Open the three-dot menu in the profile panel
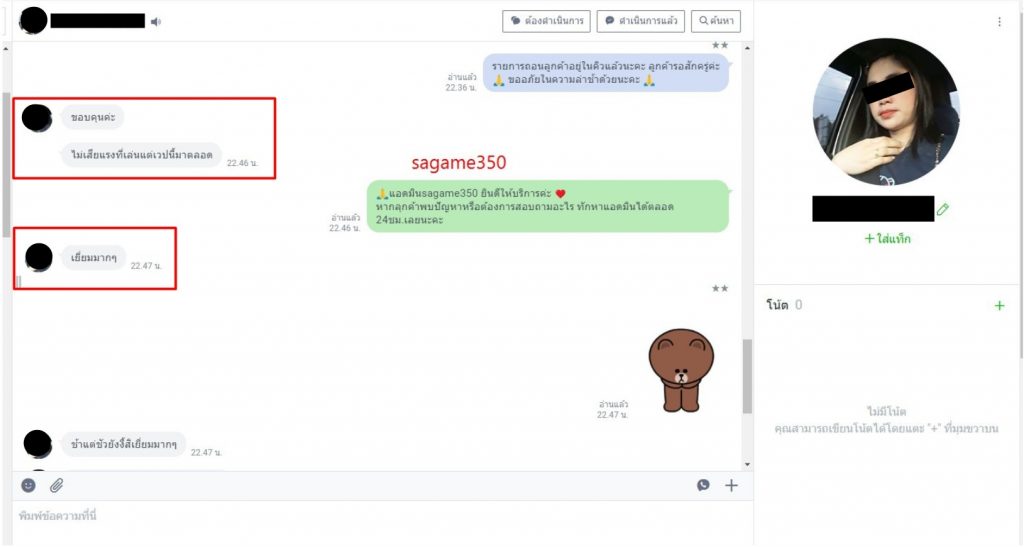 coord(999,22)
